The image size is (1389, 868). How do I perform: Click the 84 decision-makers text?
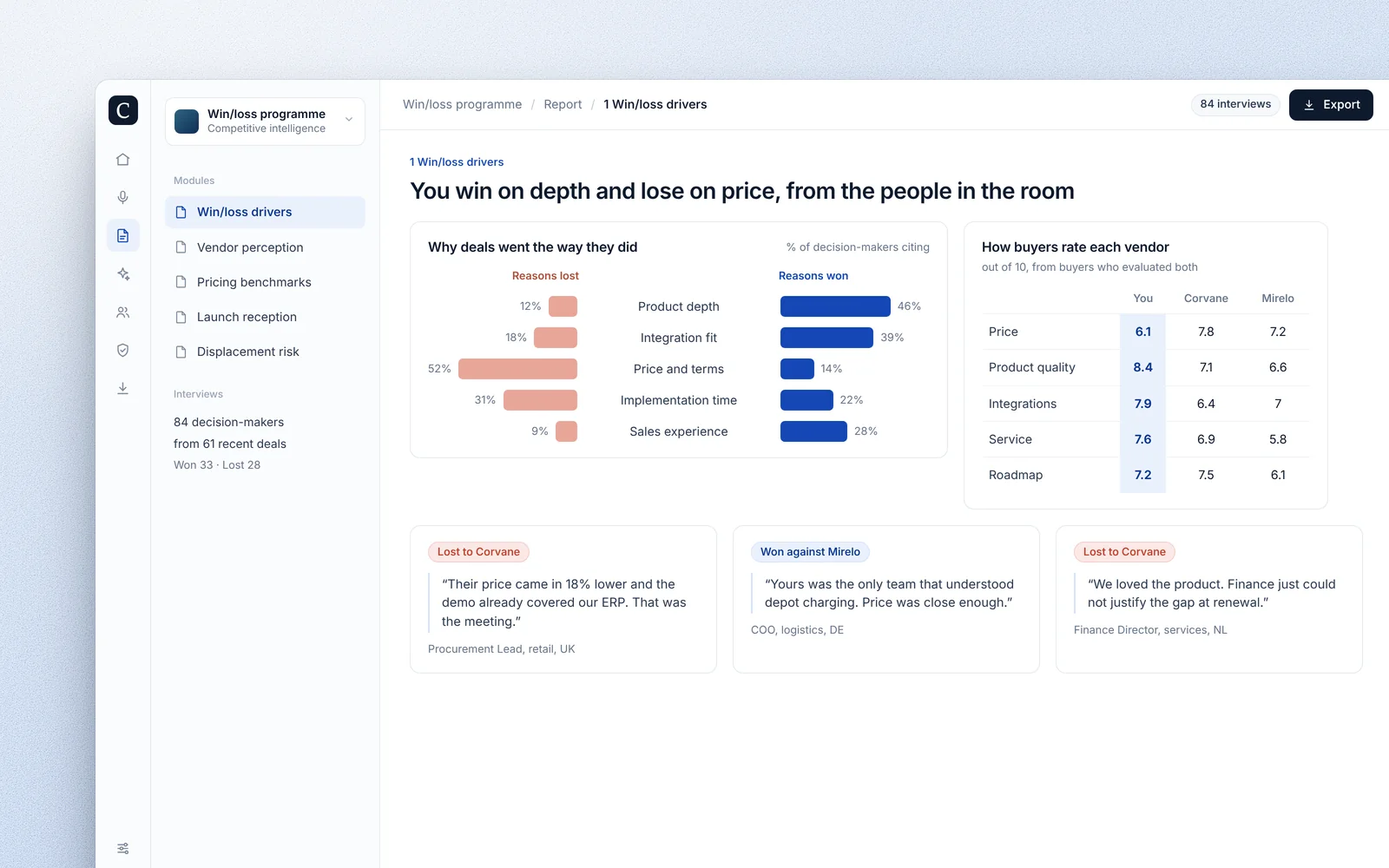[x=229, y=422]
